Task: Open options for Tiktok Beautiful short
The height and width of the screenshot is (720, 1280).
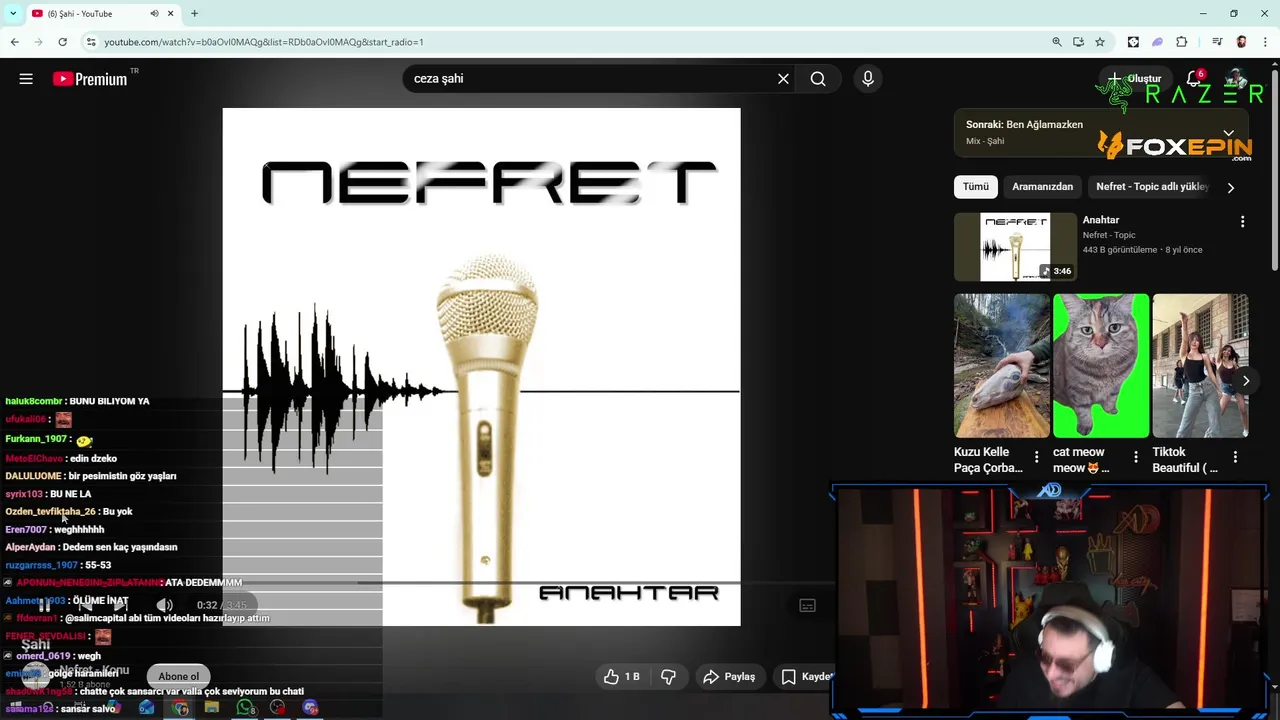Action: pyautogui.click(x=1235, y=457)
